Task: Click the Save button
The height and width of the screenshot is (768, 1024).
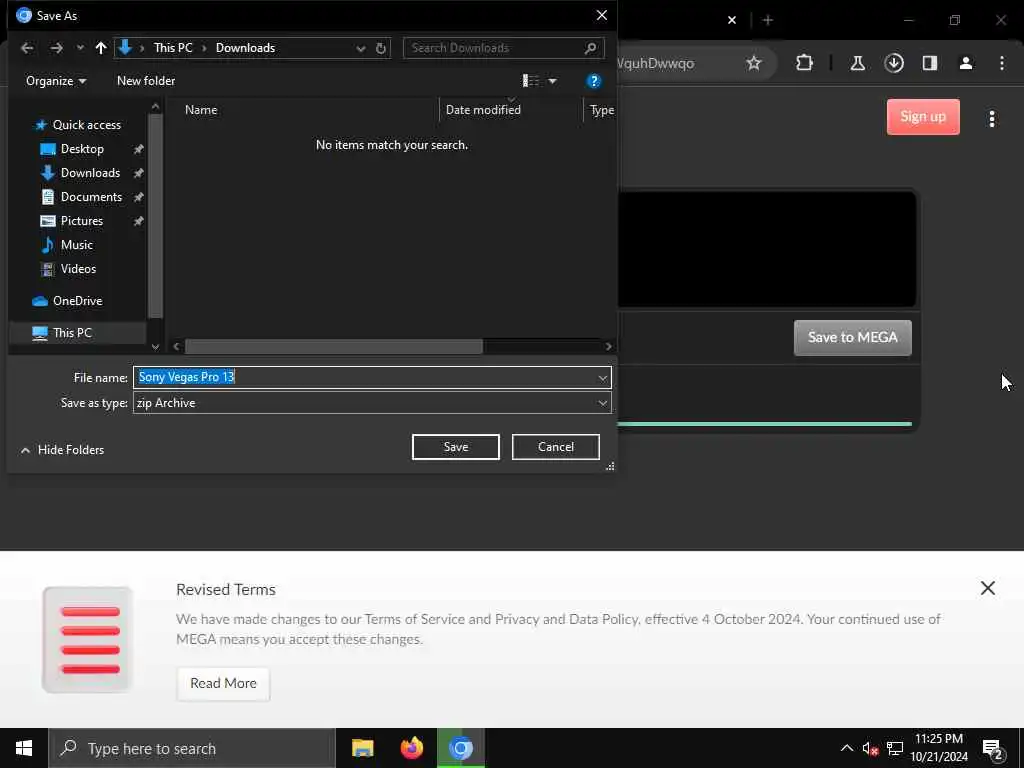Action: 456,447
